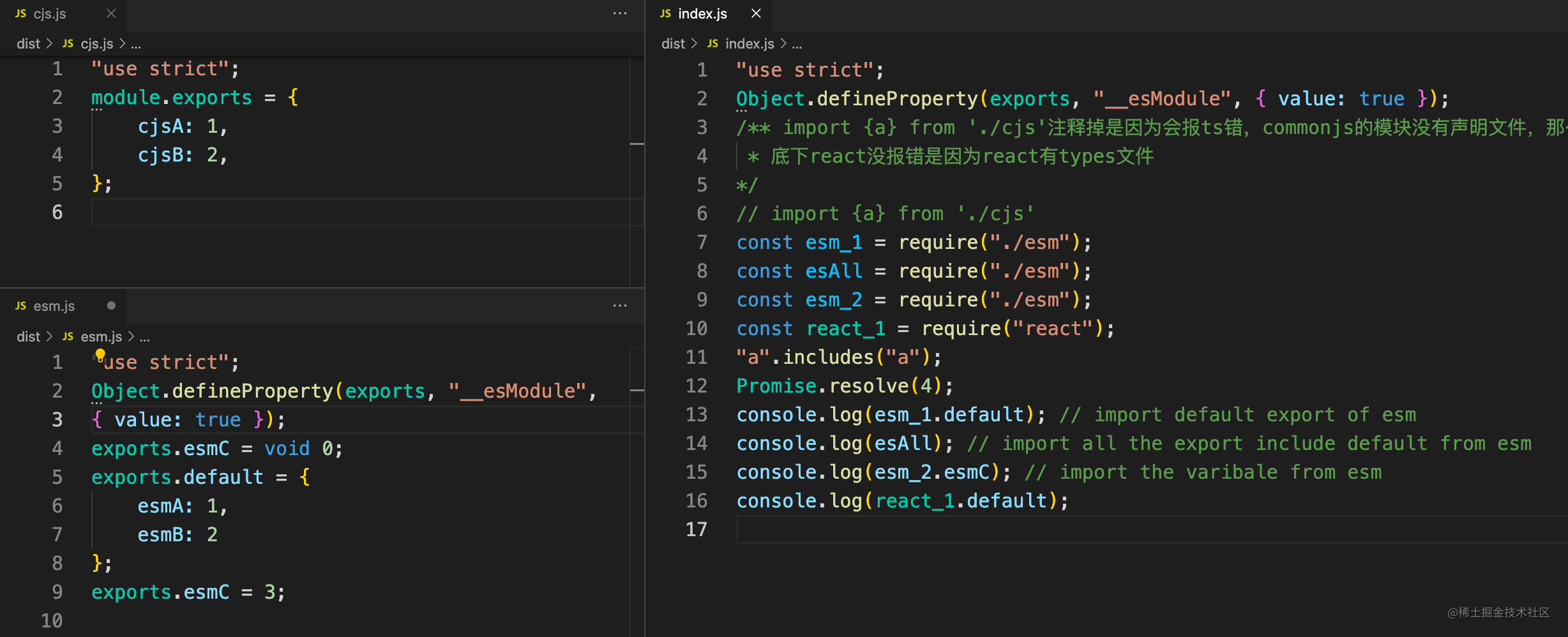Screen dimensions: 1568x637
Task: Select the dist breadcrumb in esm.js editor
Action: pyautogui.click(x=28, y=336)
